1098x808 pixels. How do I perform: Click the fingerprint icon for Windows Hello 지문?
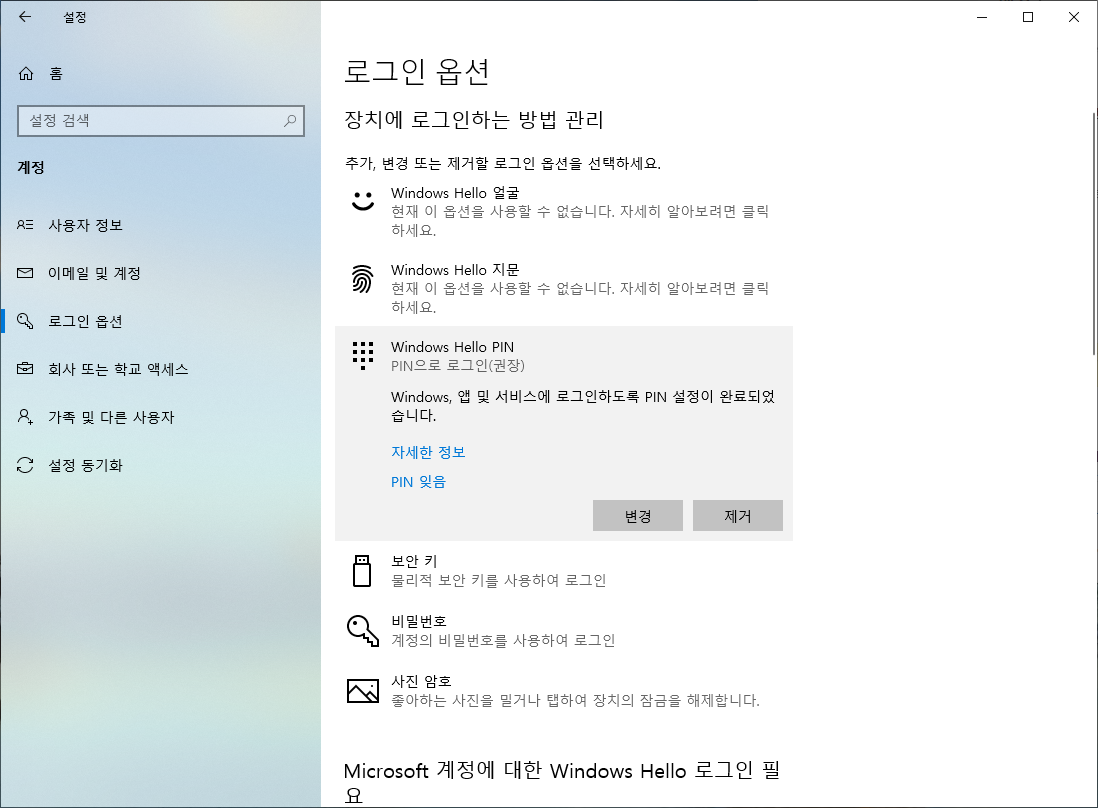tap(362, 279)
